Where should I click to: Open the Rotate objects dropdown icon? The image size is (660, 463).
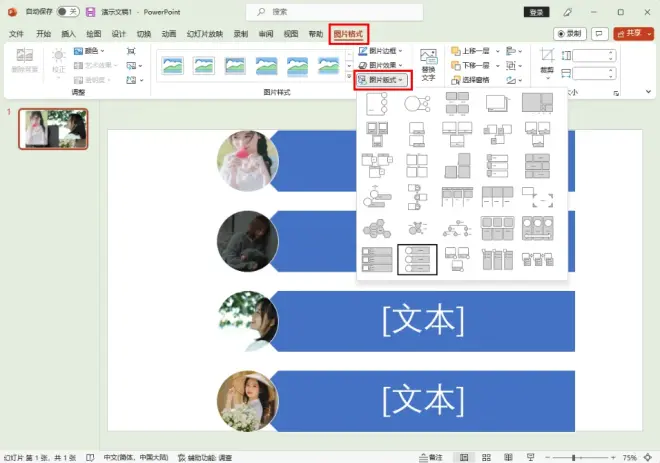click(514, 80)
